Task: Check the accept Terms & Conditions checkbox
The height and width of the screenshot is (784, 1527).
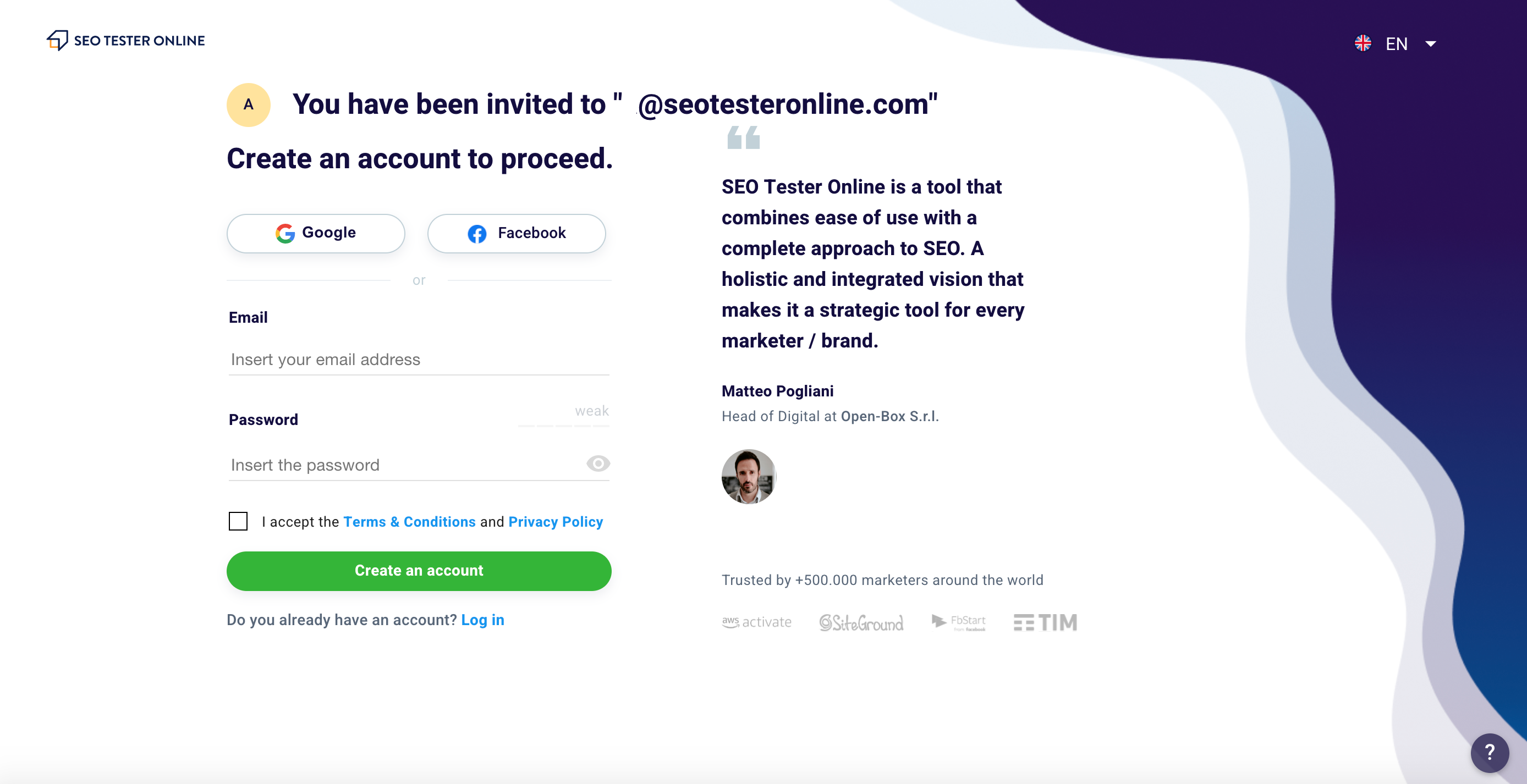Action: point(238,522)
